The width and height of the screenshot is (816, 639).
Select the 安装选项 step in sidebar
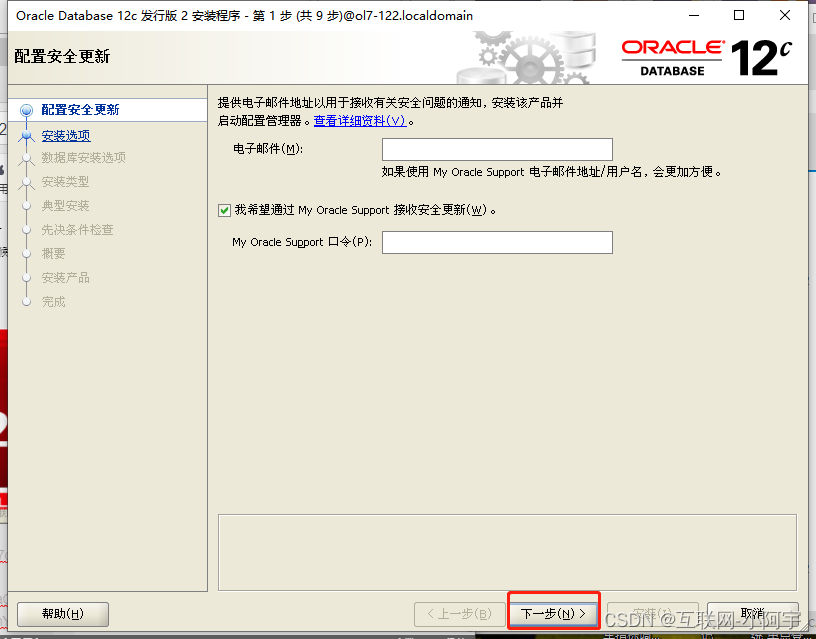pos(66,136)
